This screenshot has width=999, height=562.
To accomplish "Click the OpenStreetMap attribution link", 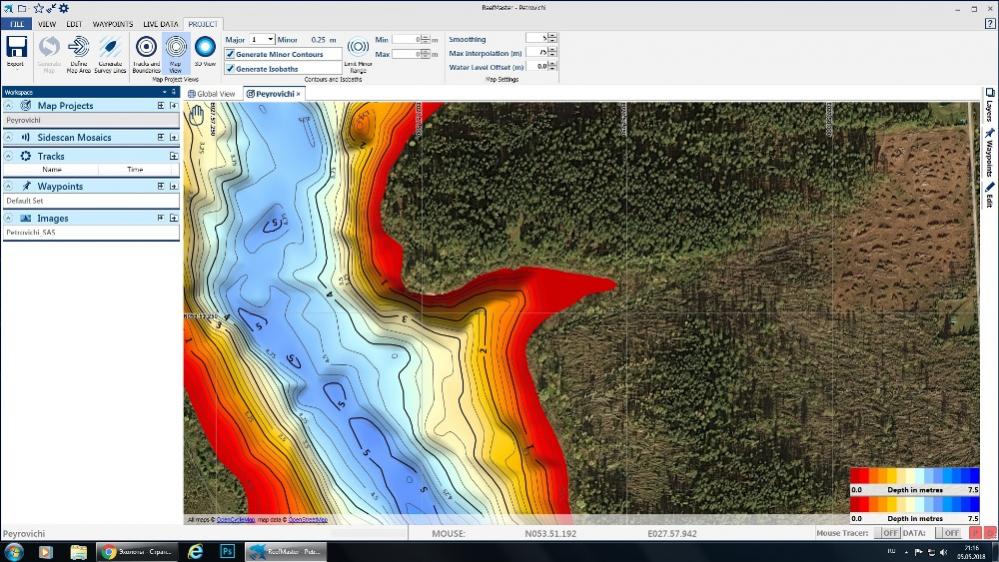I will tap(308, 520).
